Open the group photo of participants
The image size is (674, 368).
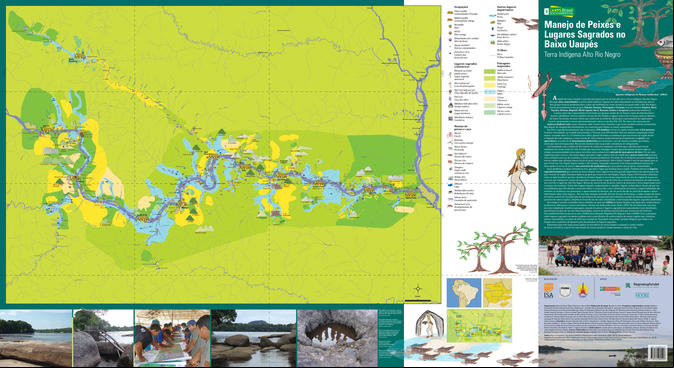click(x=606, y=255)
